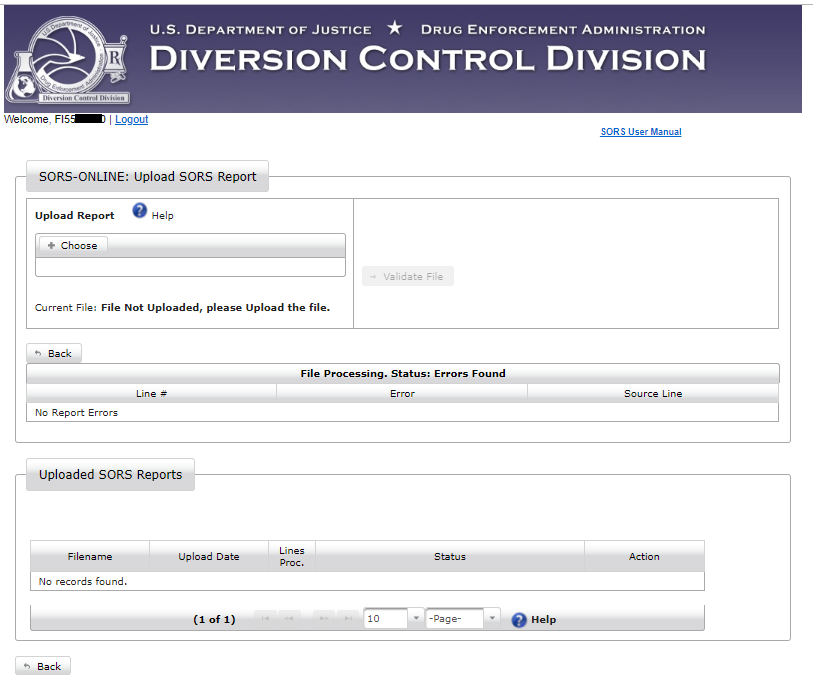Image resolution: width=813 pixels, height=685 pixels.
Task: Click the Line # column header
Action: pos(151,394)
